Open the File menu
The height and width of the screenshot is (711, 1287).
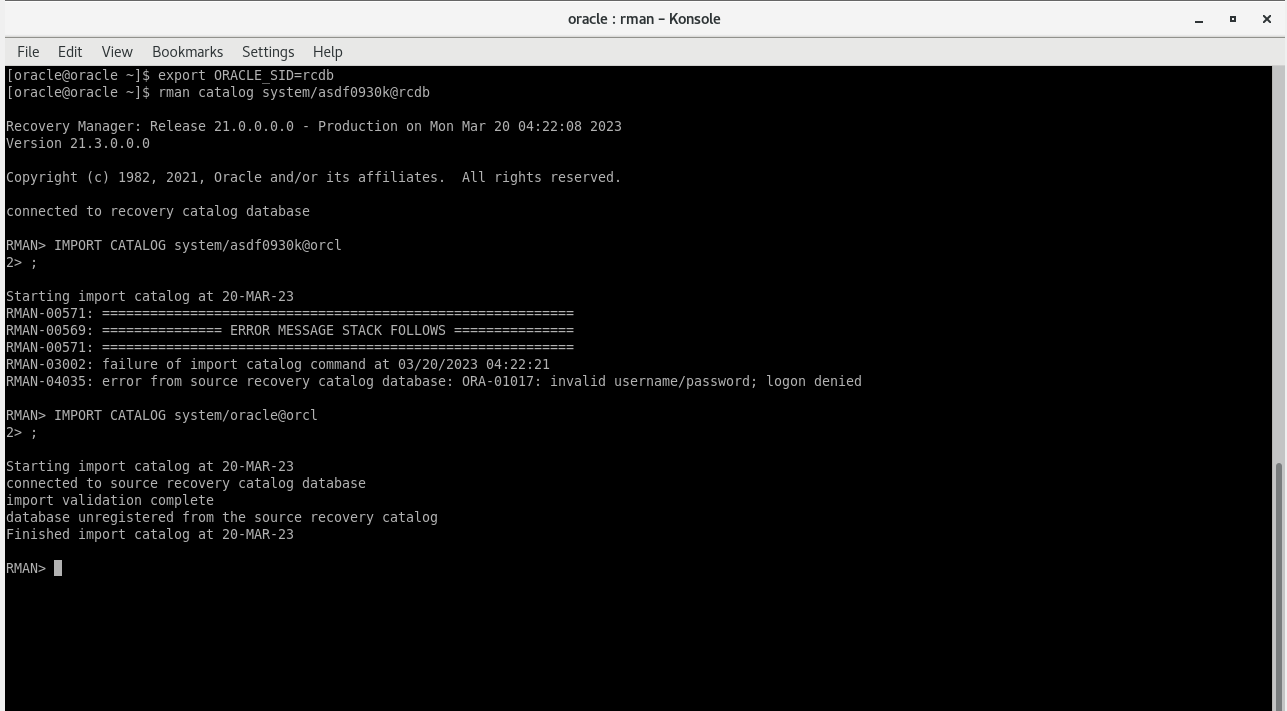point(28,52)
